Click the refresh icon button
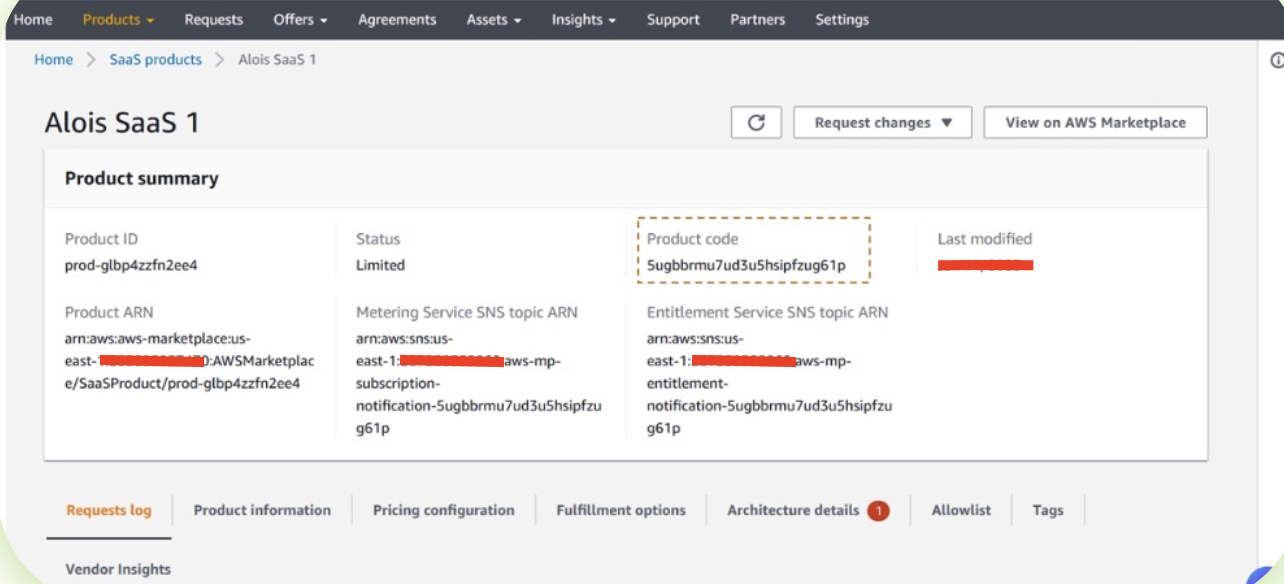 coord(757,123)
